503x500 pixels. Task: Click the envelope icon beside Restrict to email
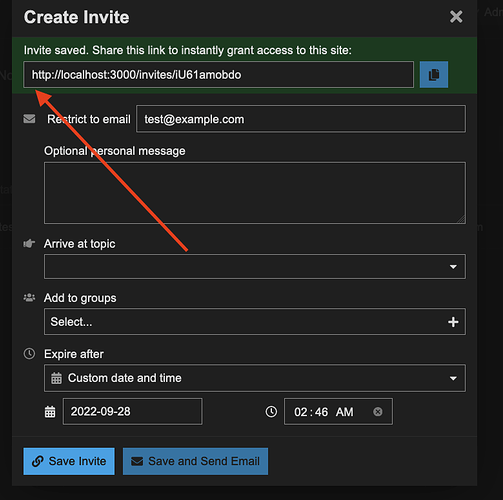tap(29, 119)
